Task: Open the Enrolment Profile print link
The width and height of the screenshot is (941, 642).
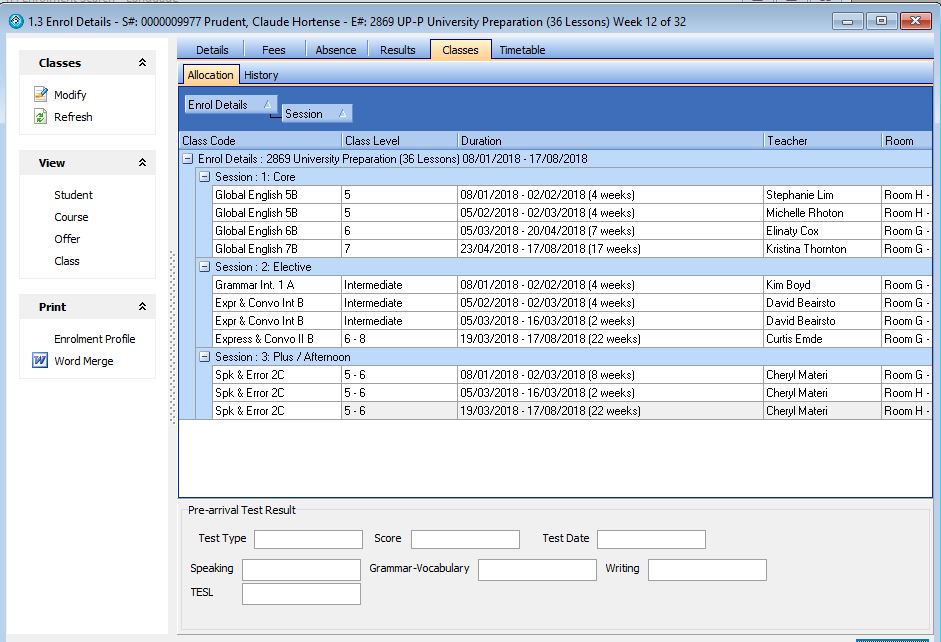Action: point(94,339)
